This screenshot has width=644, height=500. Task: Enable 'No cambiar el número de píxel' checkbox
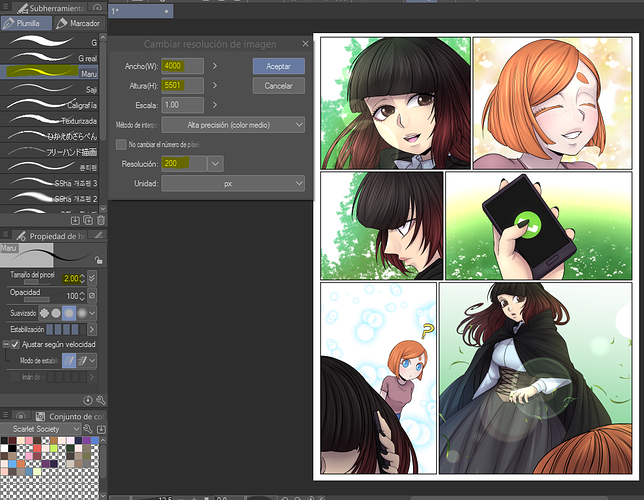[x=121, y=144]
